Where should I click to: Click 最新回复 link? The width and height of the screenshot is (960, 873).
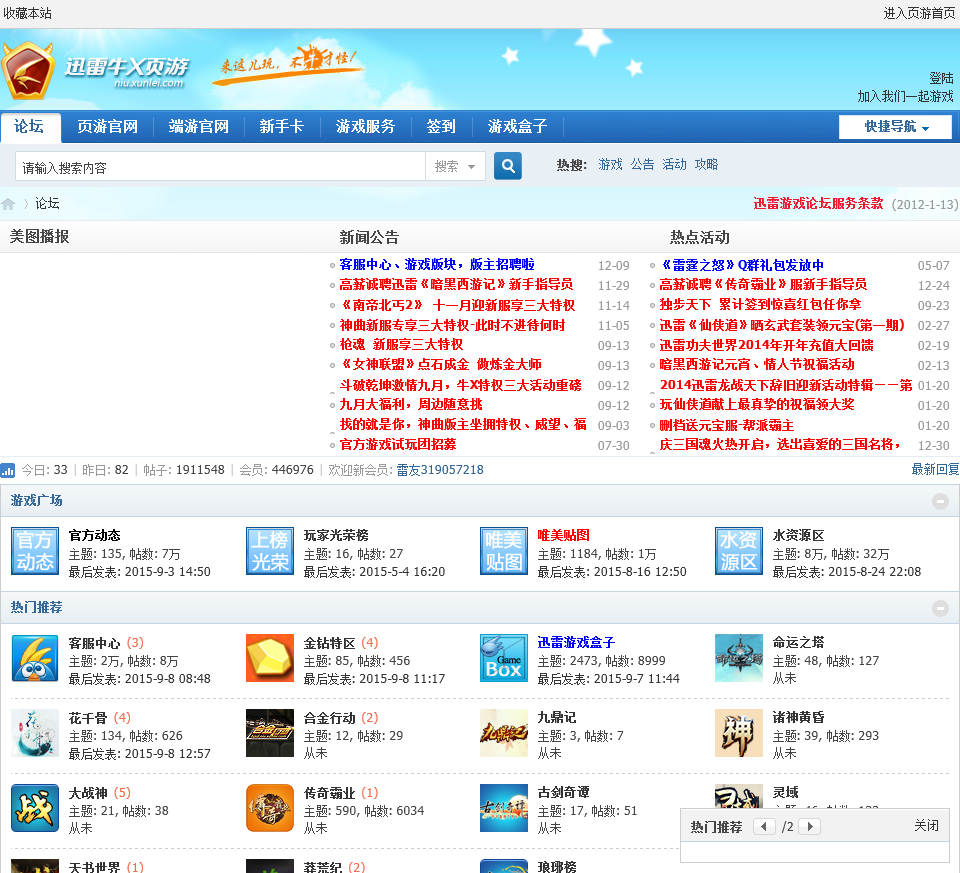click(x=935, y=469)
